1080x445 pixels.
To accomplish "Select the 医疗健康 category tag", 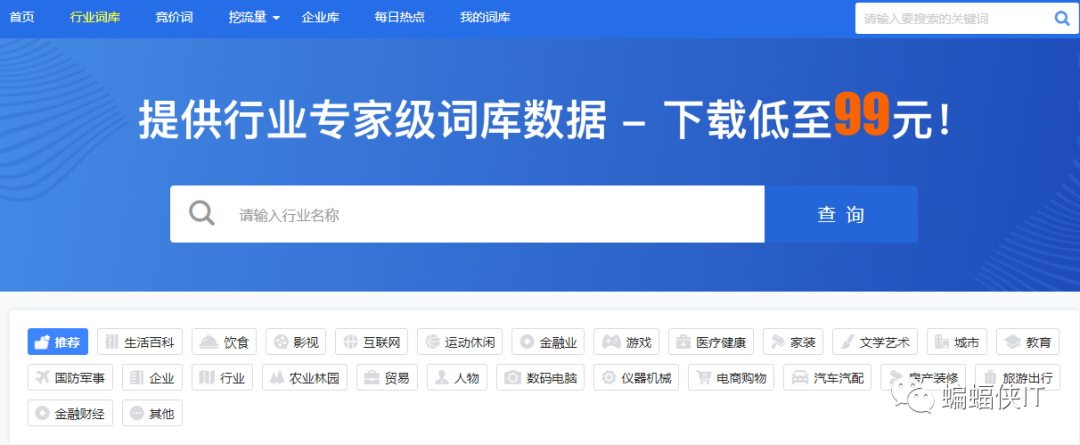I will click(x=711, y=342).
